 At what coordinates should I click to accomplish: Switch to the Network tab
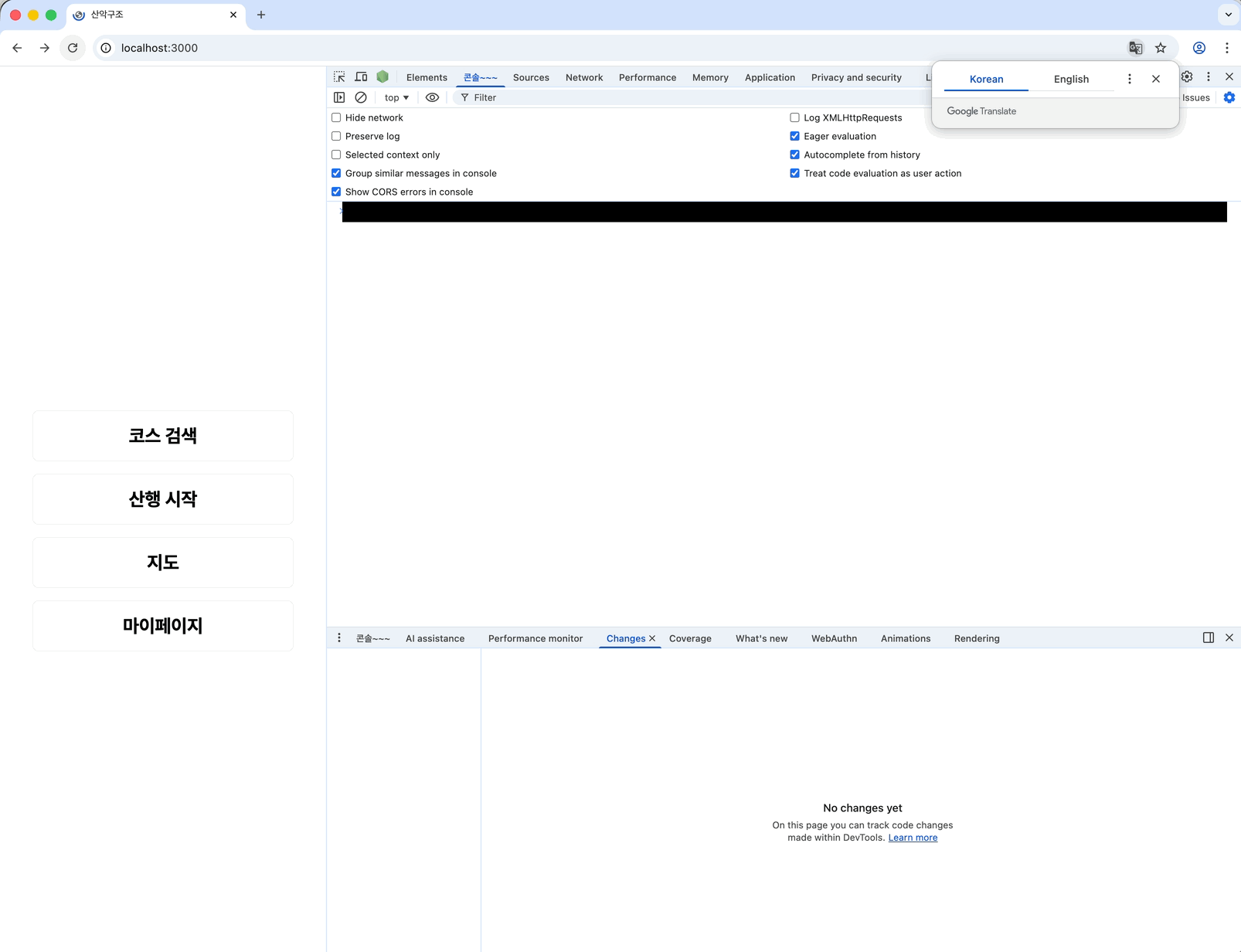pyautogui.click(x=583, y=77)
